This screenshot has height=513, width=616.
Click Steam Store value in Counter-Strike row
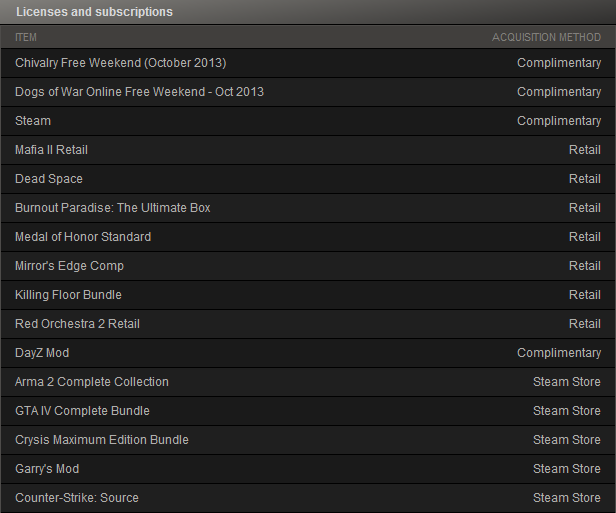(x=567, y=498)
